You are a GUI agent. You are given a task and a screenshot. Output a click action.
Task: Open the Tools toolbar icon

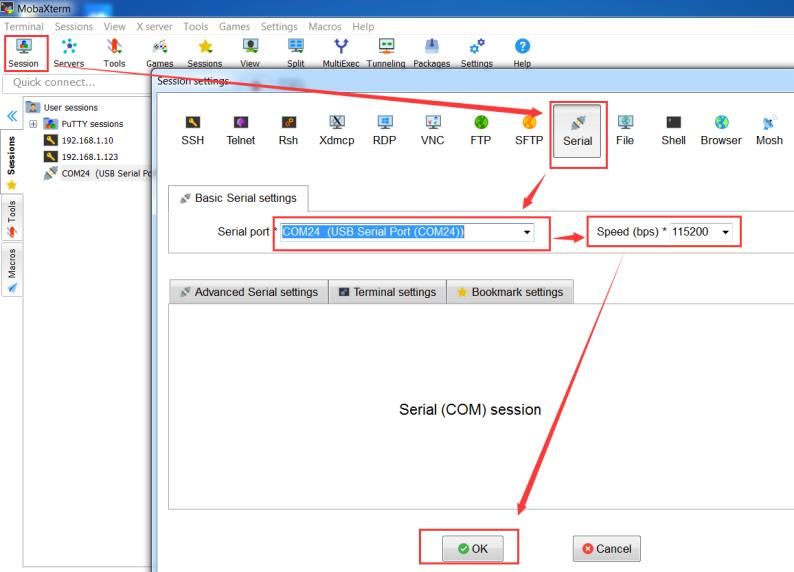pos(114,53)
